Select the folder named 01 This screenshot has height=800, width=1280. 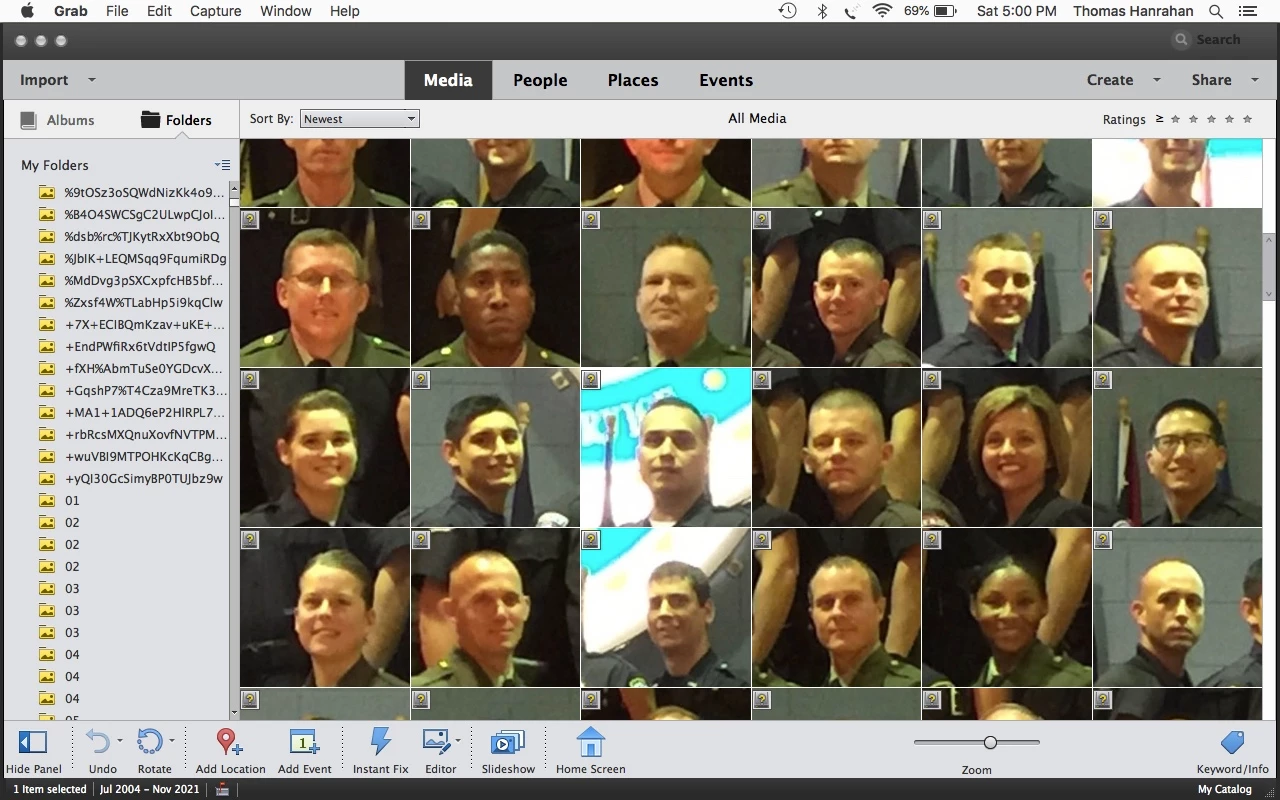72,500
